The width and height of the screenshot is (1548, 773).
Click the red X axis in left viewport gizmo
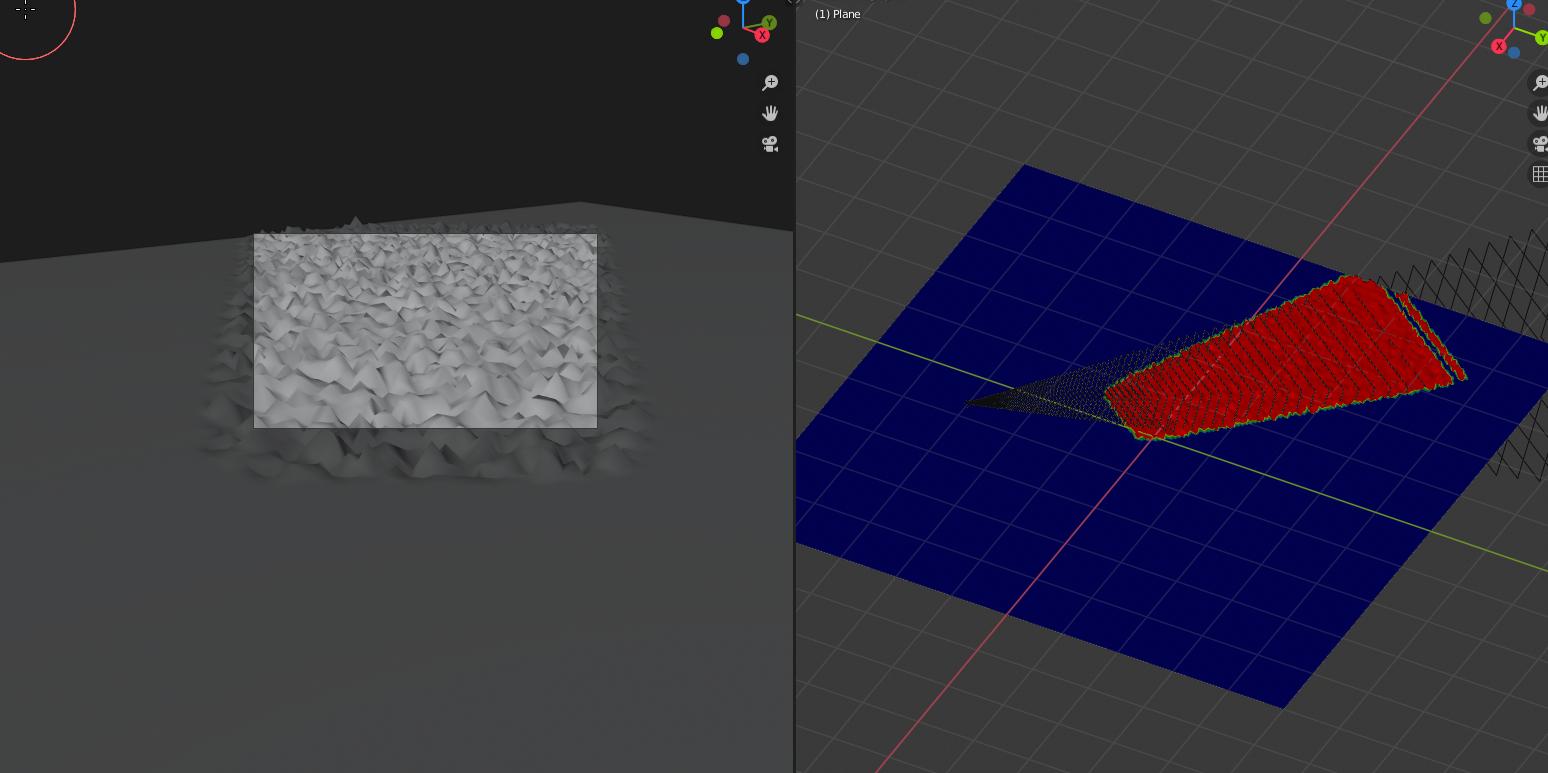pos(762,35)
